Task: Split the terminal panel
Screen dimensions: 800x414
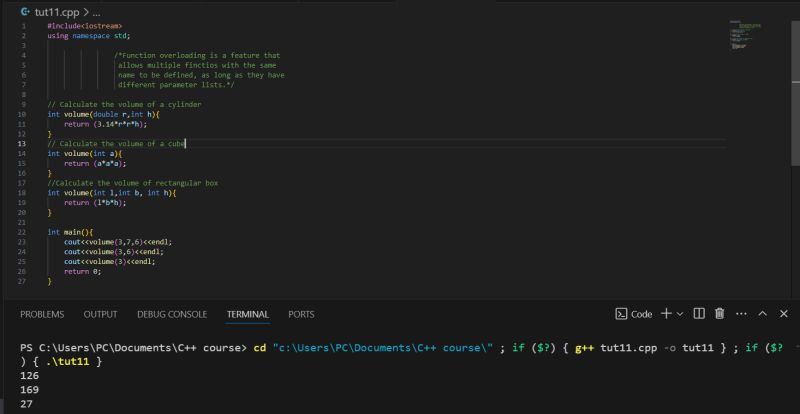Action: 699,314
